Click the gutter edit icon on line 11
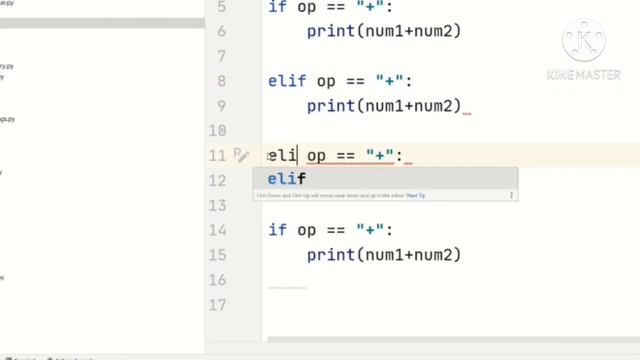 [x=241, y=155]
